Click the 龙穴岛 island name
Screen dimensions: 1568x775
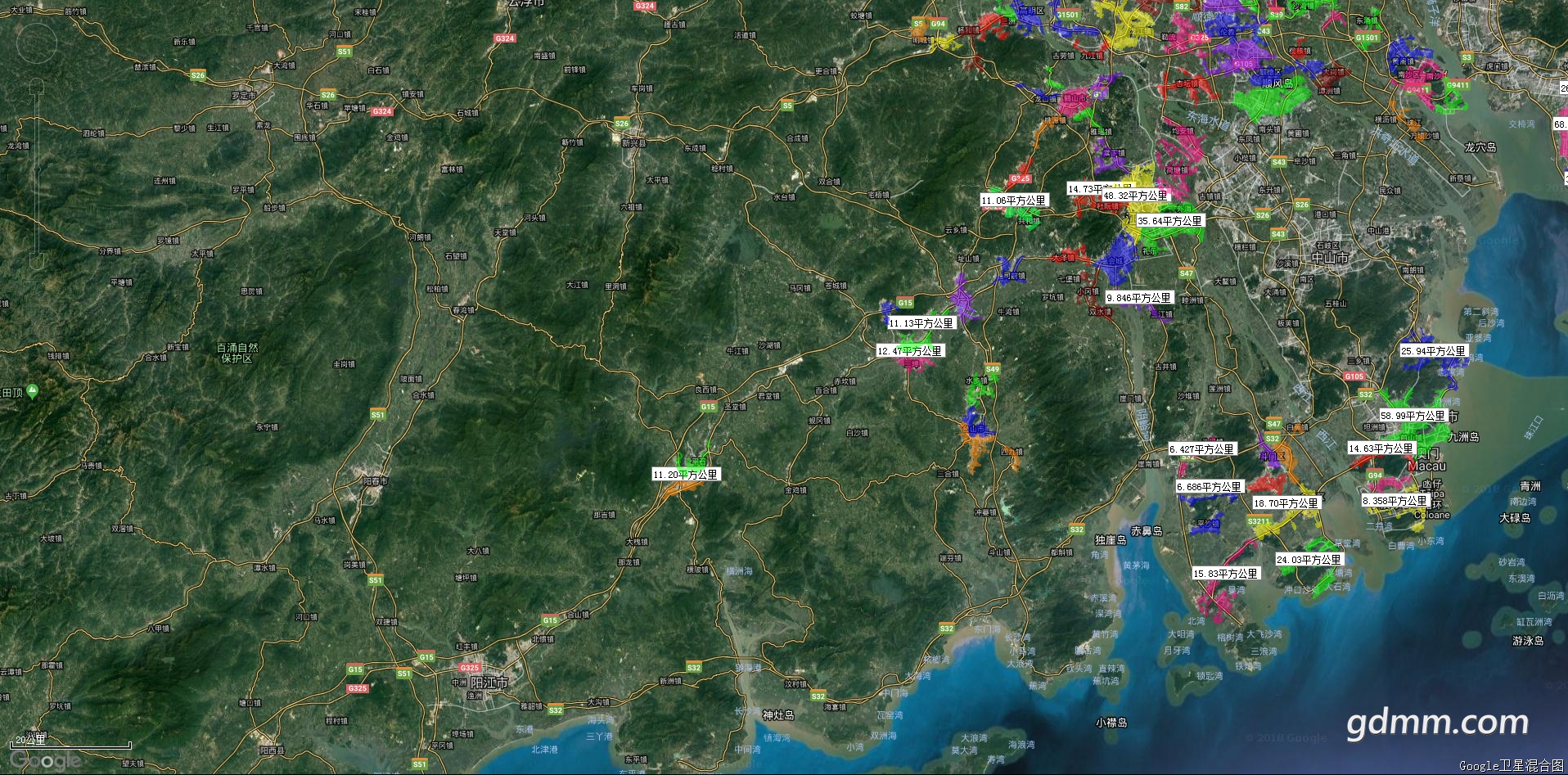click(x=1480, y=147)
